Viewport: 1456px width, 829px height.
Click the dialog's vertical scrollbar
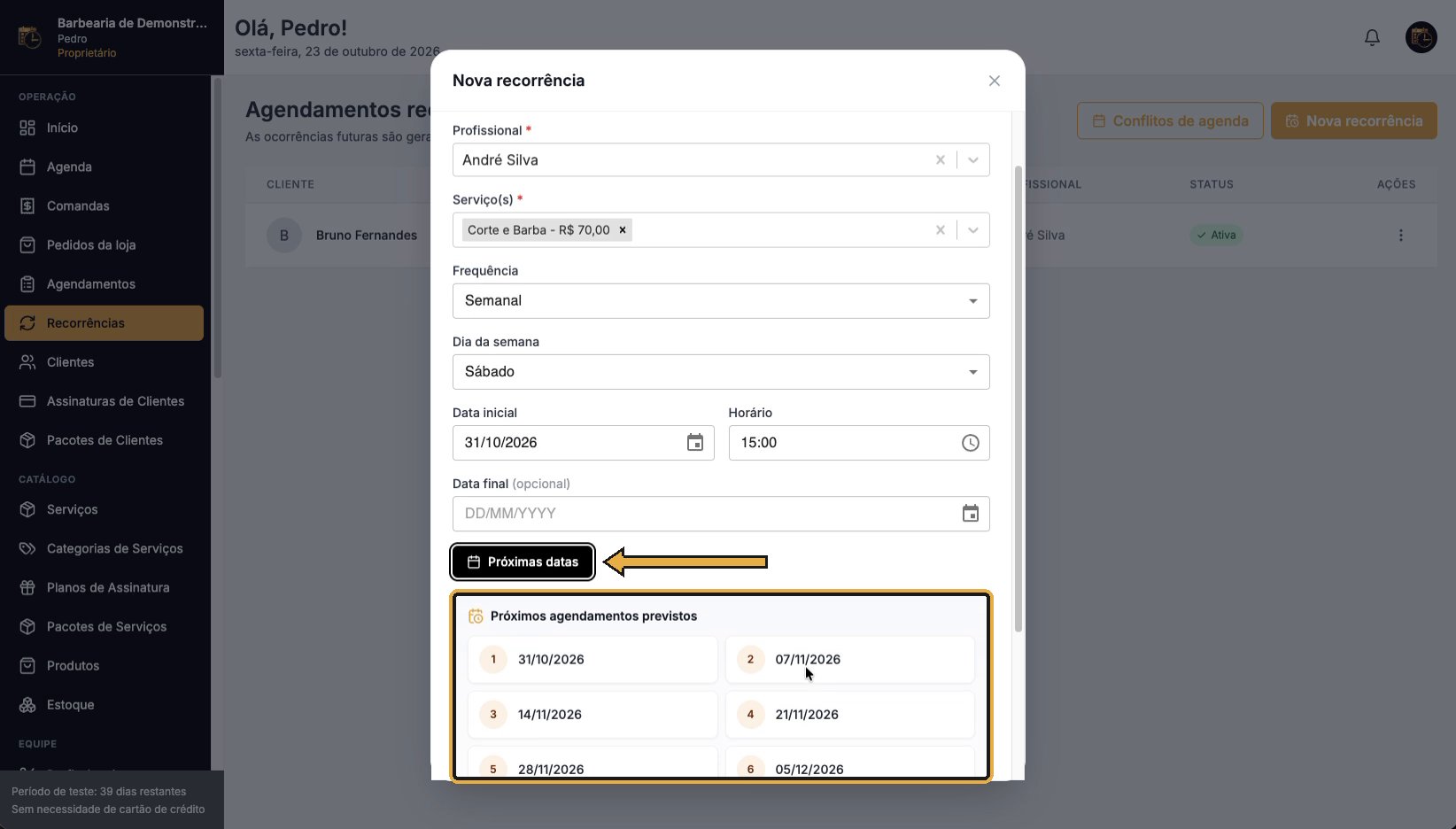pos(1018,399)
